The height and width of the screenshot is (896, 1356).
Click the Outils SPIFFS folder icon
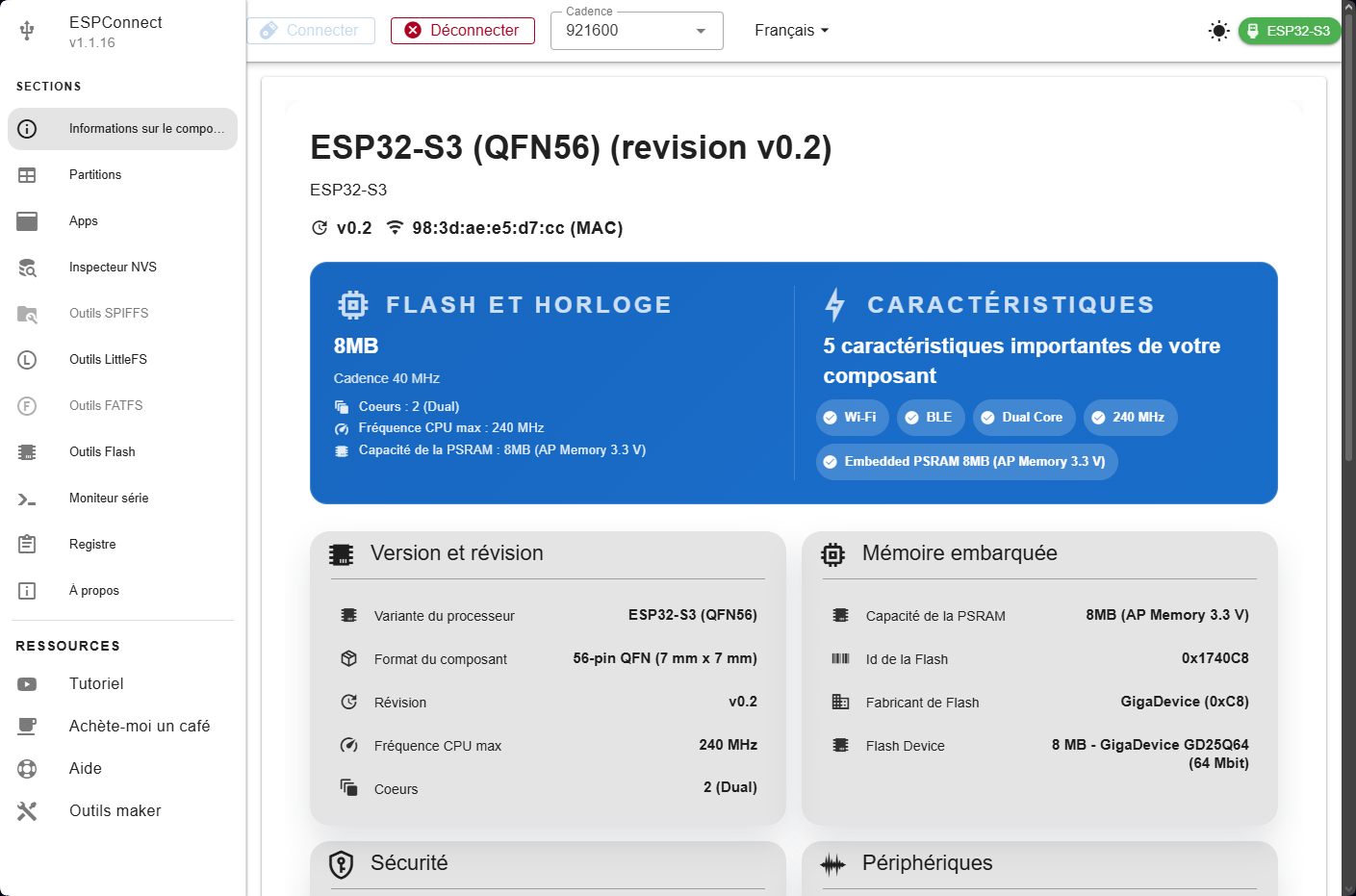[27, 314]
